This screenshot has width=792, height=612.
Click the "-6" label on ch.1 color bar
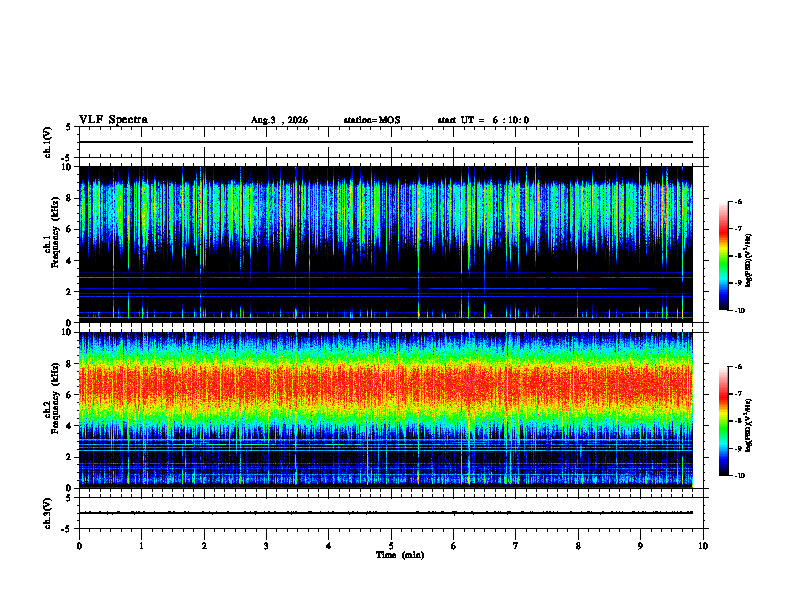click(738, 202)
